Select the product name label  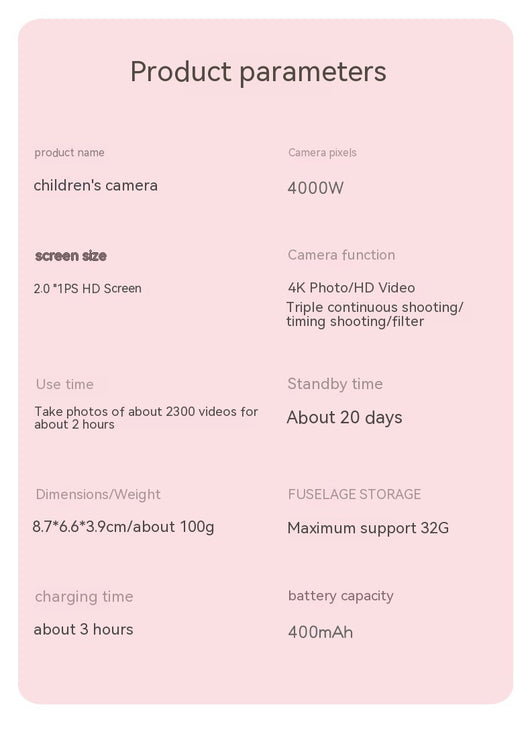[69, 153]
